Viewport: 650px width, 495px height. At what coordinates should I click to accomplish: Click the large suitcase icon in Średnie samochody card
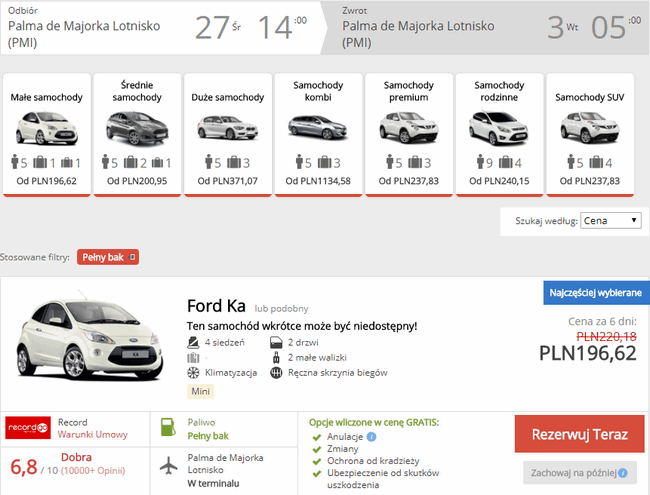[x=131, y=162]
